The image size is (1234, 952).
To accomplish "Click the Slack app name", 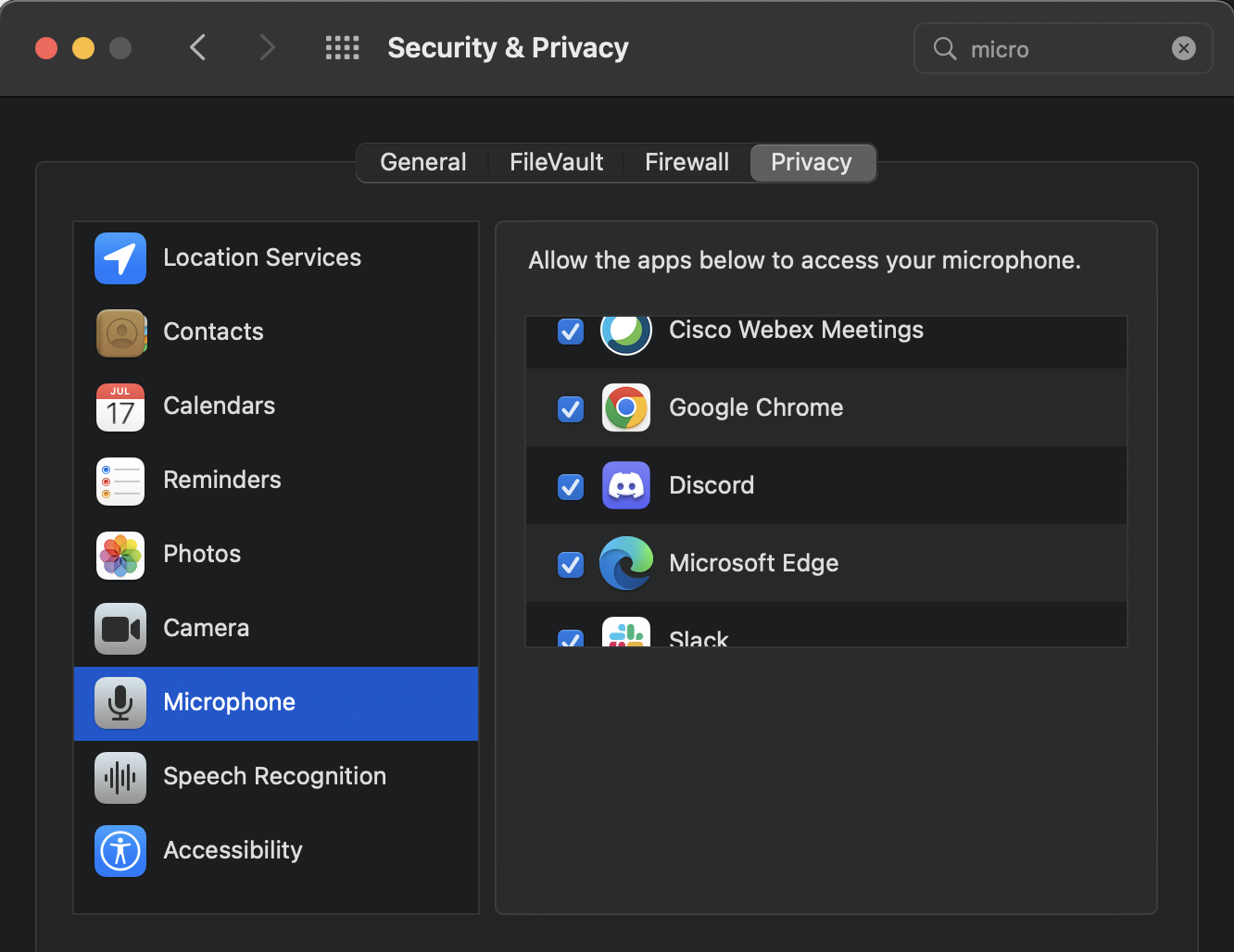I will (x=699, y=638).
